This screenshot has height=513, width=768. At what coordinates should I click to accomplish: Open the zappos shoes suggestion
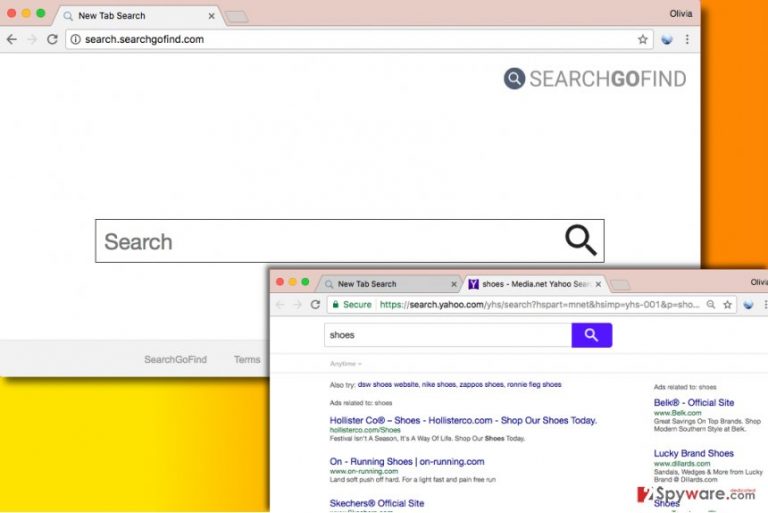[x=481, y=385]
